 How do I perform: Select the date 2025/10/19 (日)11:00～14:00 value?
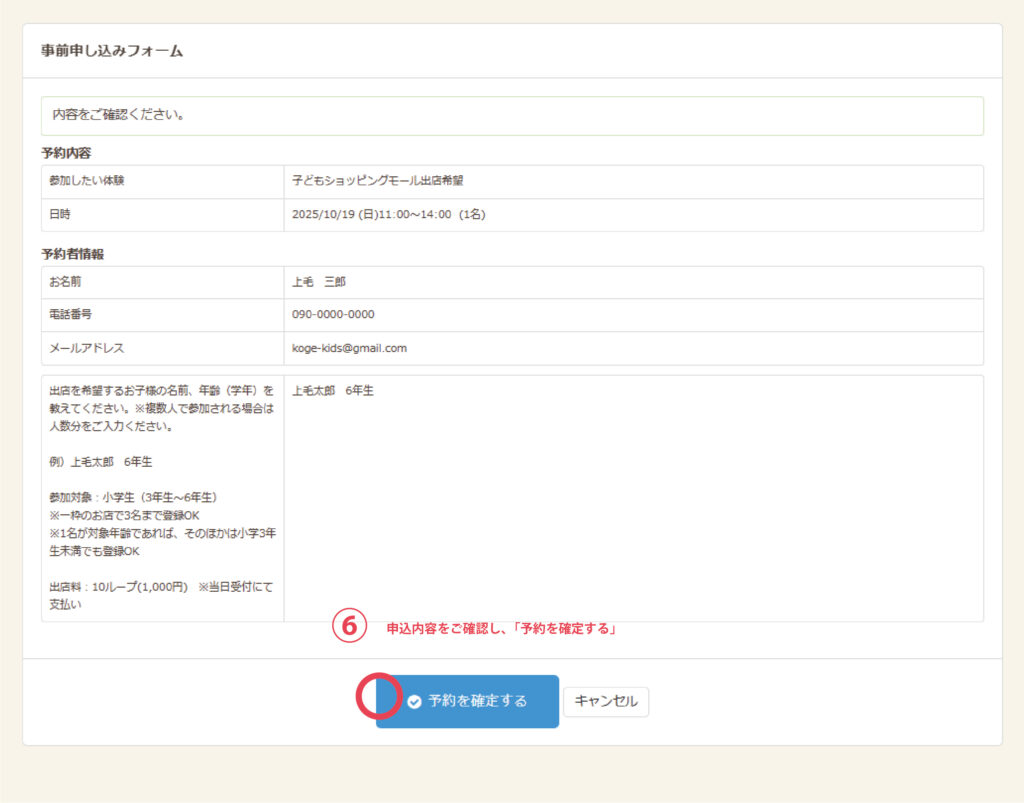tap(389, 215)
